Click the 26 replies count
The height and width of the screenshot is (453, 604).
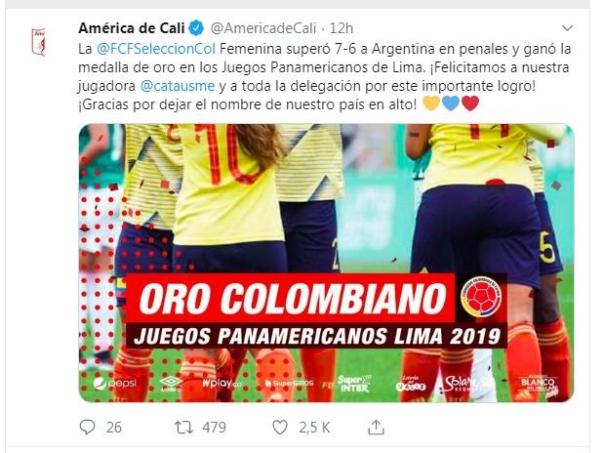point(114,427)
